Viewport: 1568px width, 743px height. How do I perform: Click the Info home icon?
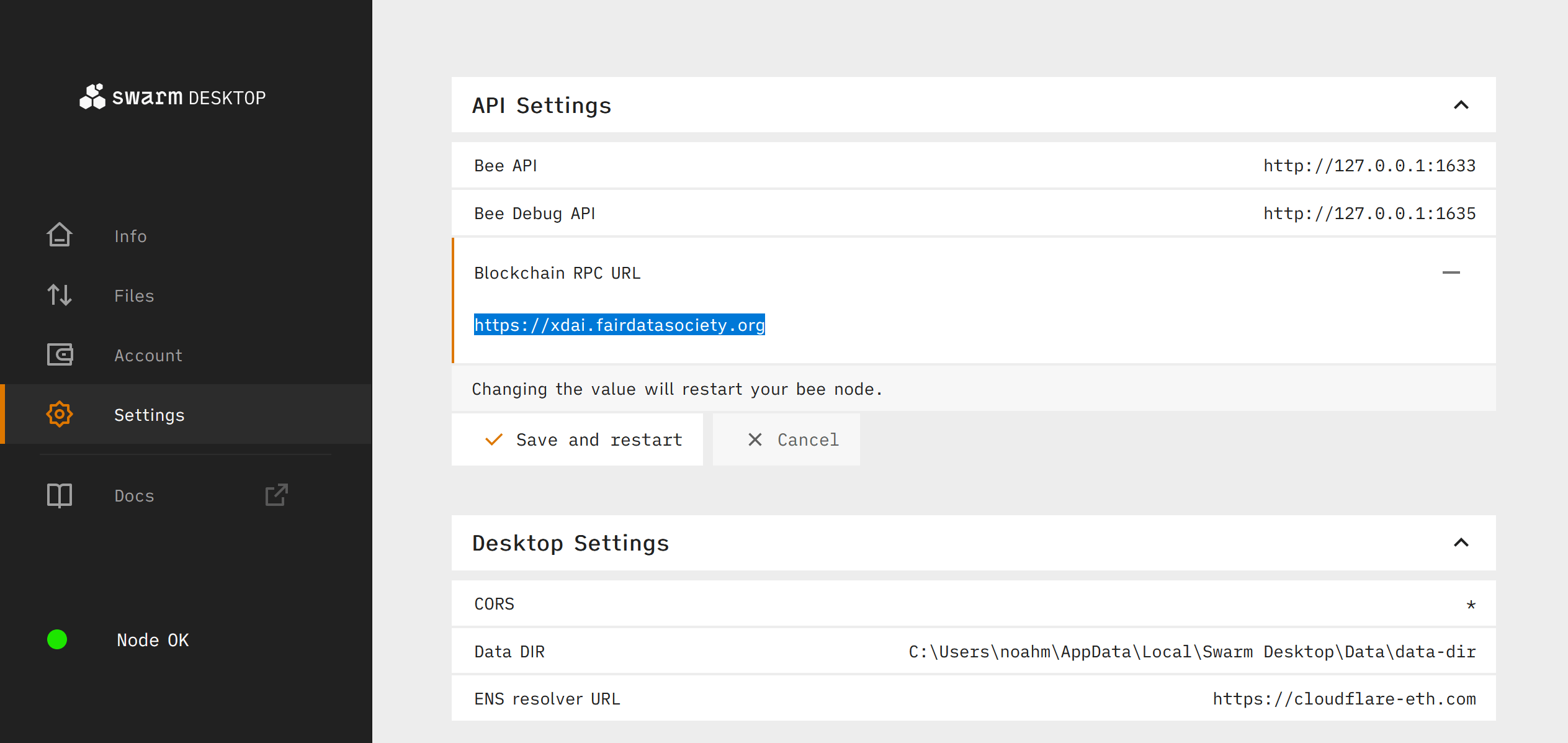coord(60,235)
